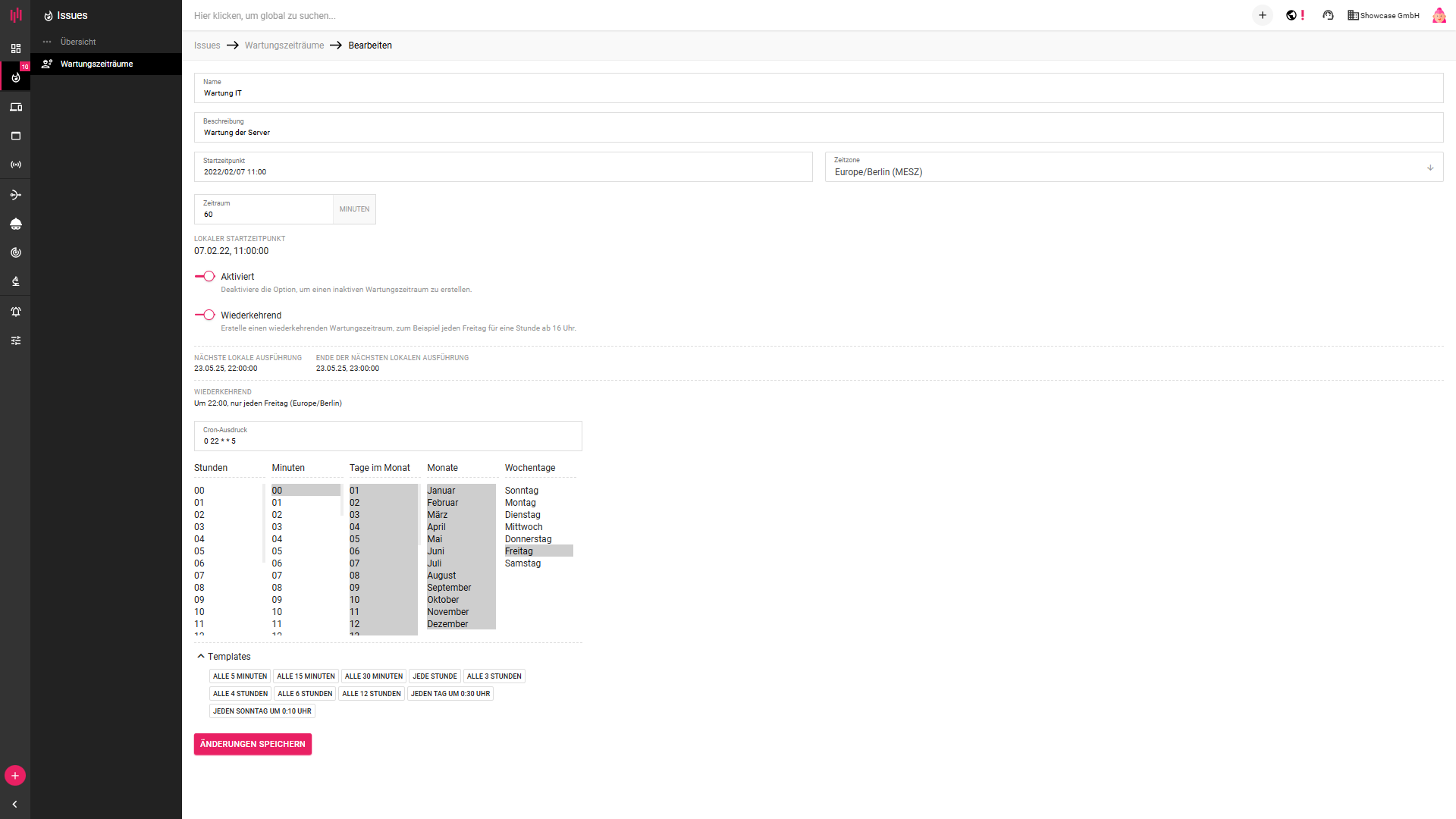Screen dimensions: 1456x819
Task: Click the plus icon in top bar
Action: click(x=1262, y=15)
